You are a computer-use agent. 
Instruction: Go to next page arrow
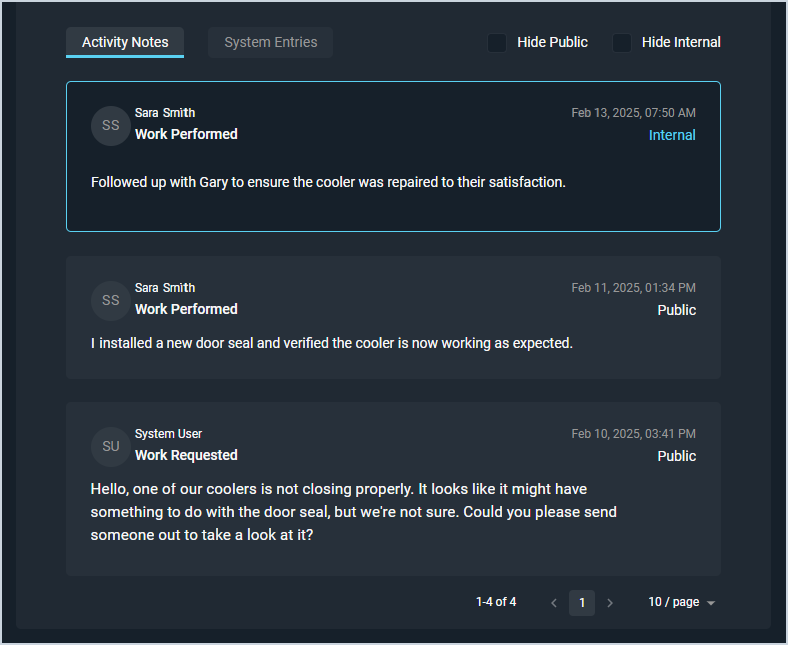610,603
